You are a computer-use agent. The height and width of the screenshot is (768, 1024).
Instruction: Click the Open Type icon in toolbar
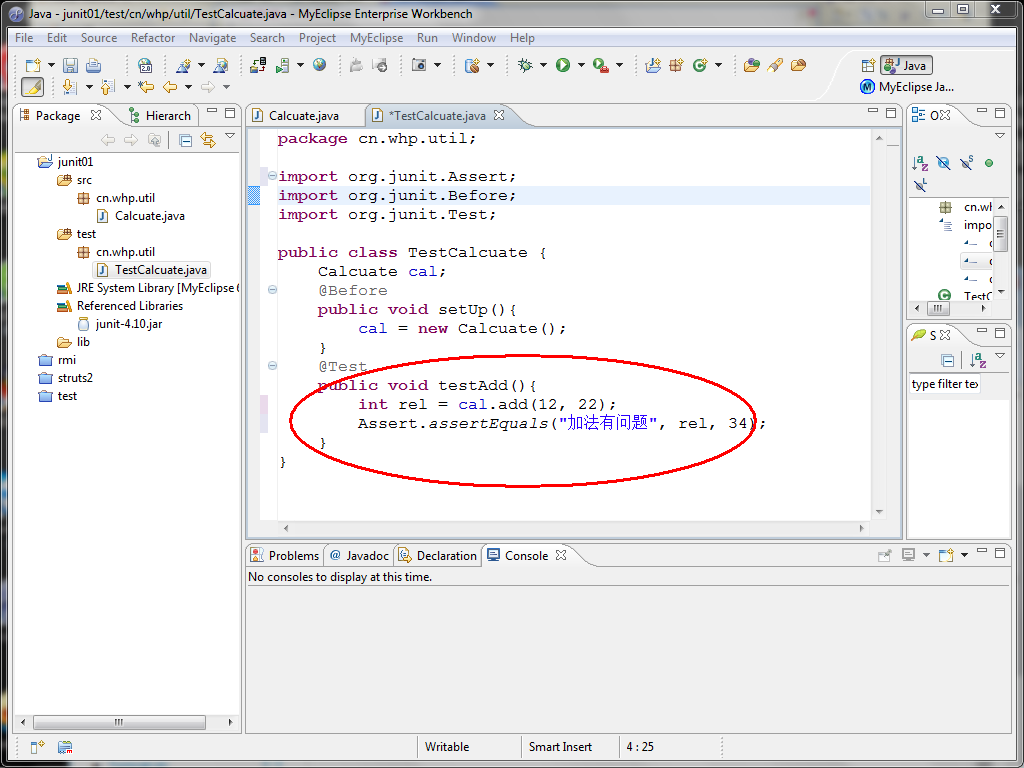pyautogui.click(x=752, y=65)
